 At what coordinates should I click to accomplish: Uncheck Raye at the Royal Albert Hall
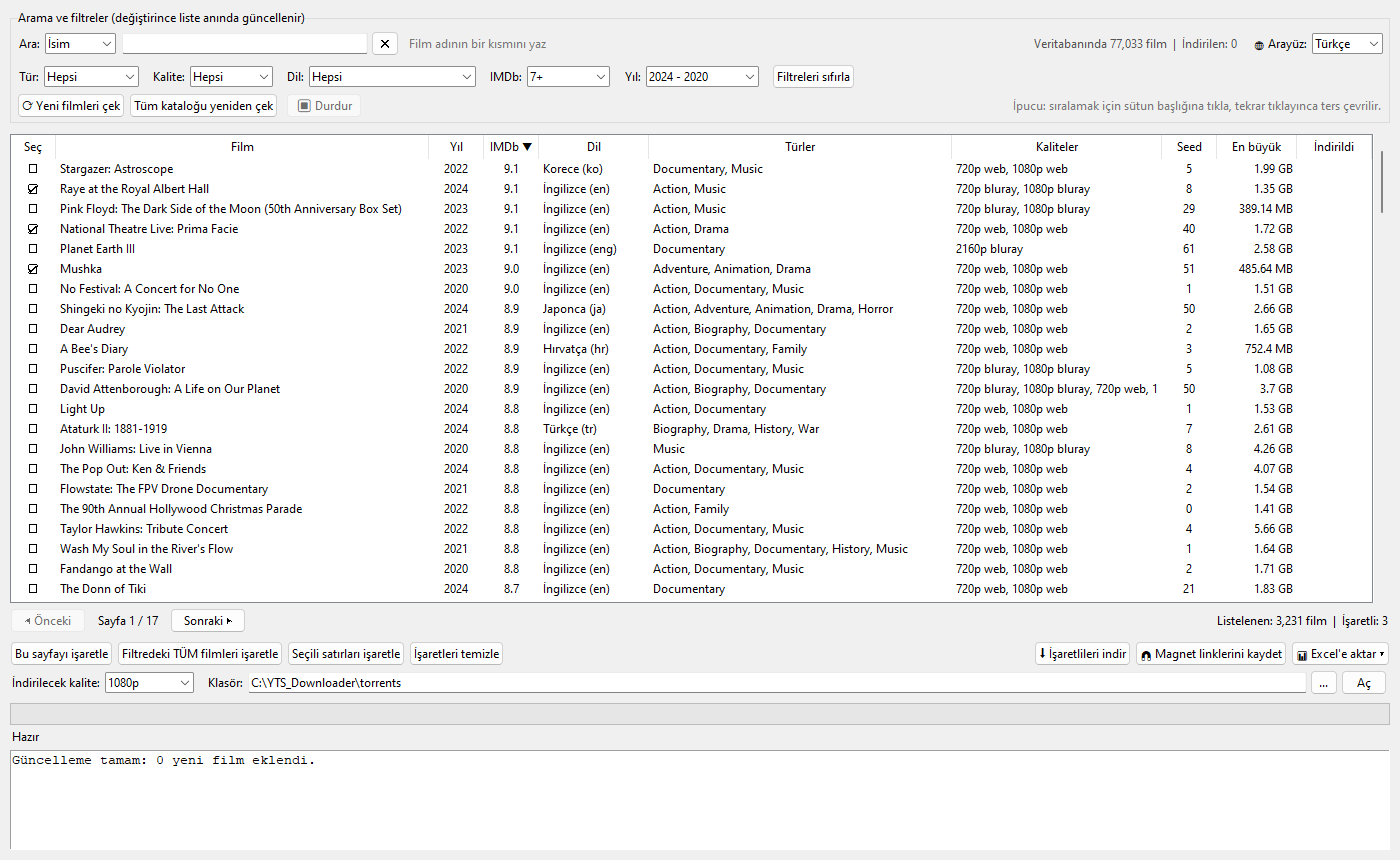coord(33,189)
